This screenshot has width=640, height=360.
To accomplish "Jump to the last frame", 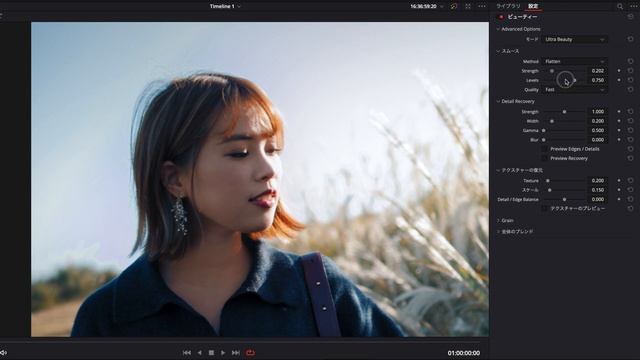I will click(x=236, y=353).
